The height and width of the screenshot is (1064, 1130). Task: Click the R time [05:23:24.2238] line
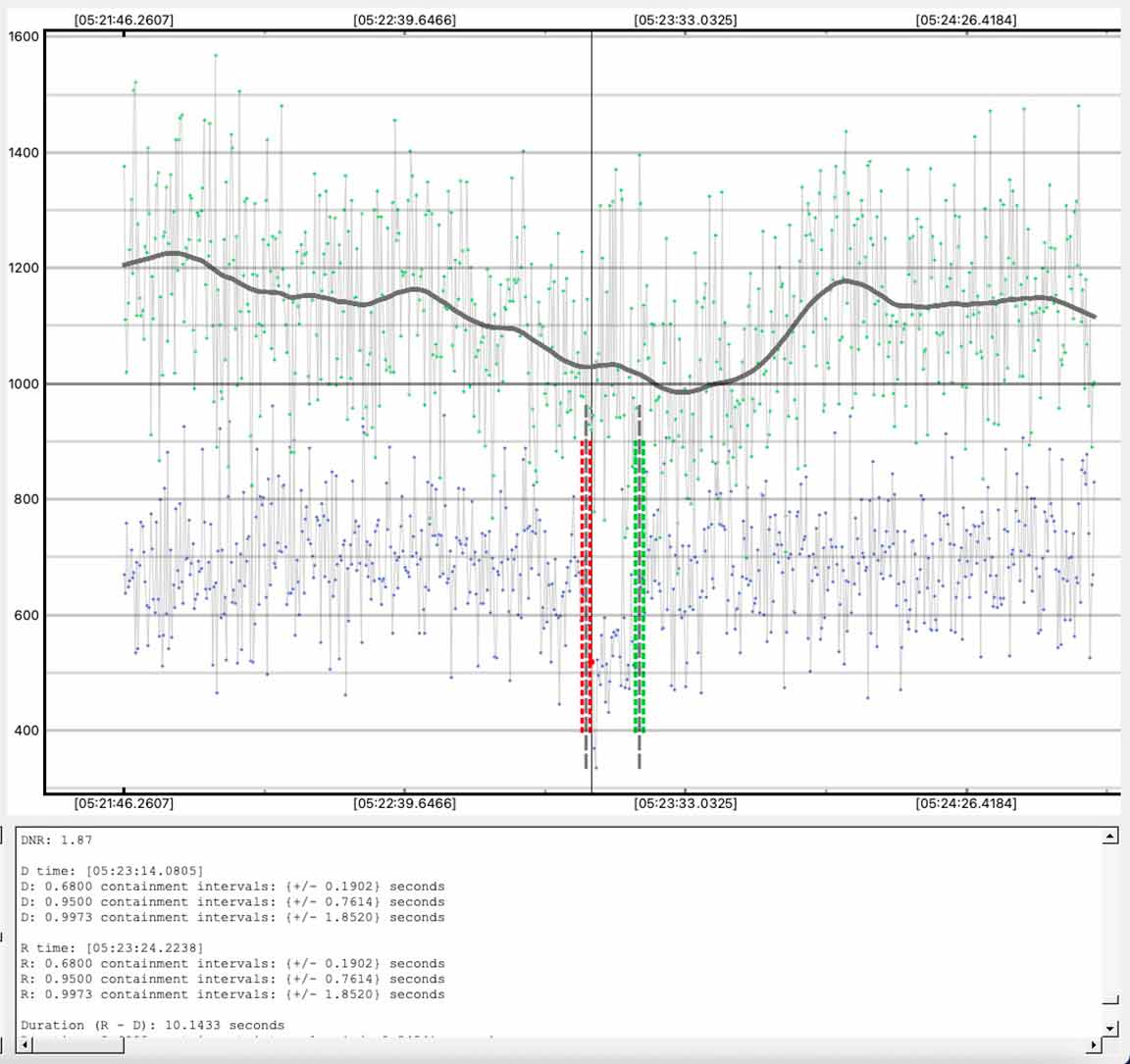point(112,948)
